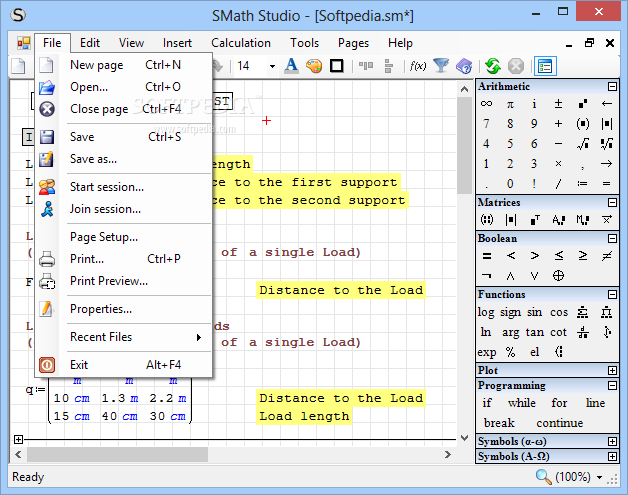Insert the 'while' programming keyword
This screenshot has width=628, height=495.
(x=521, y=403)
